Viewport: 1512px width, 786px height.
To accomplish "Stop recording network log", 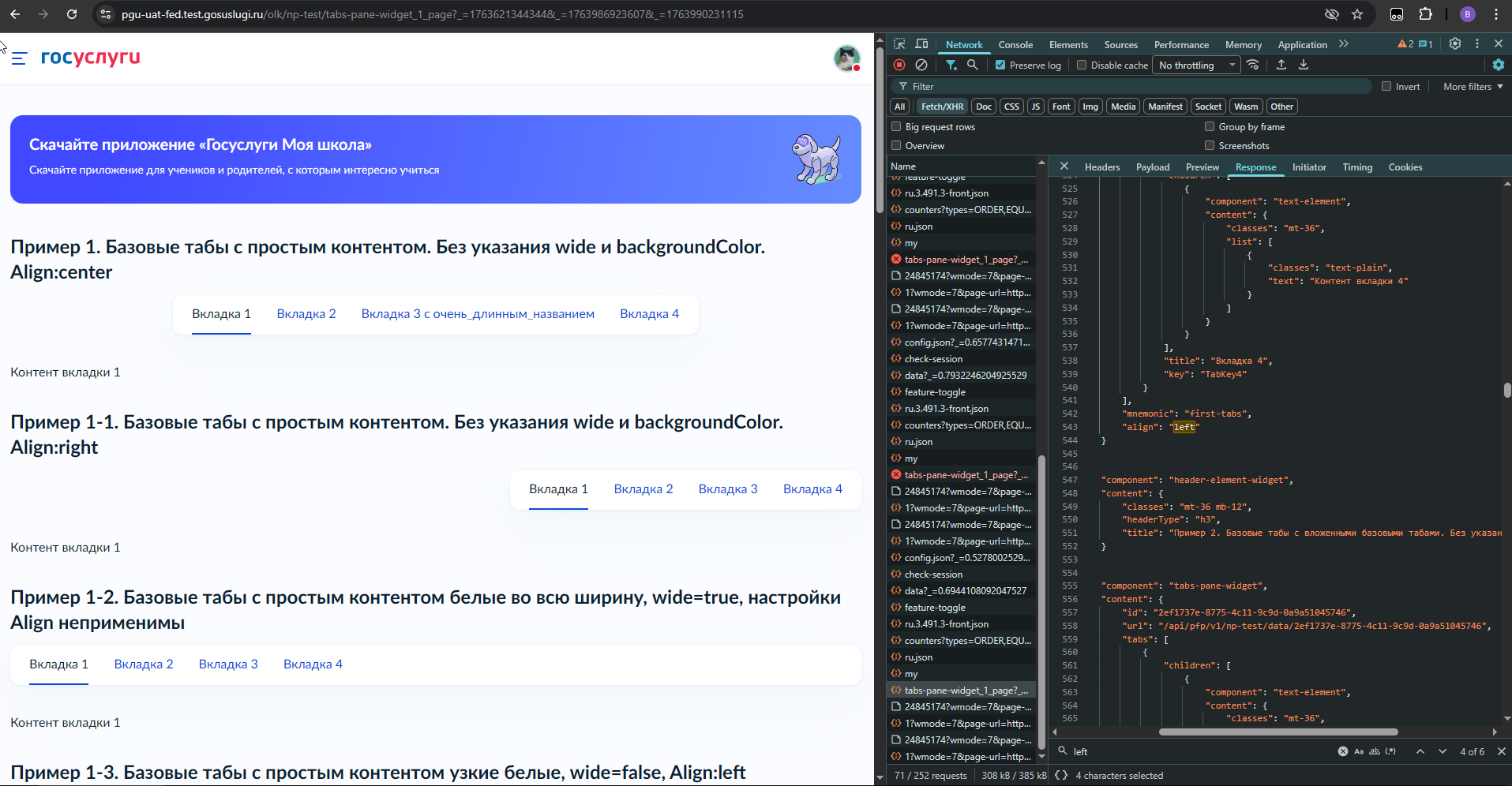I will [x=899, y=65].
